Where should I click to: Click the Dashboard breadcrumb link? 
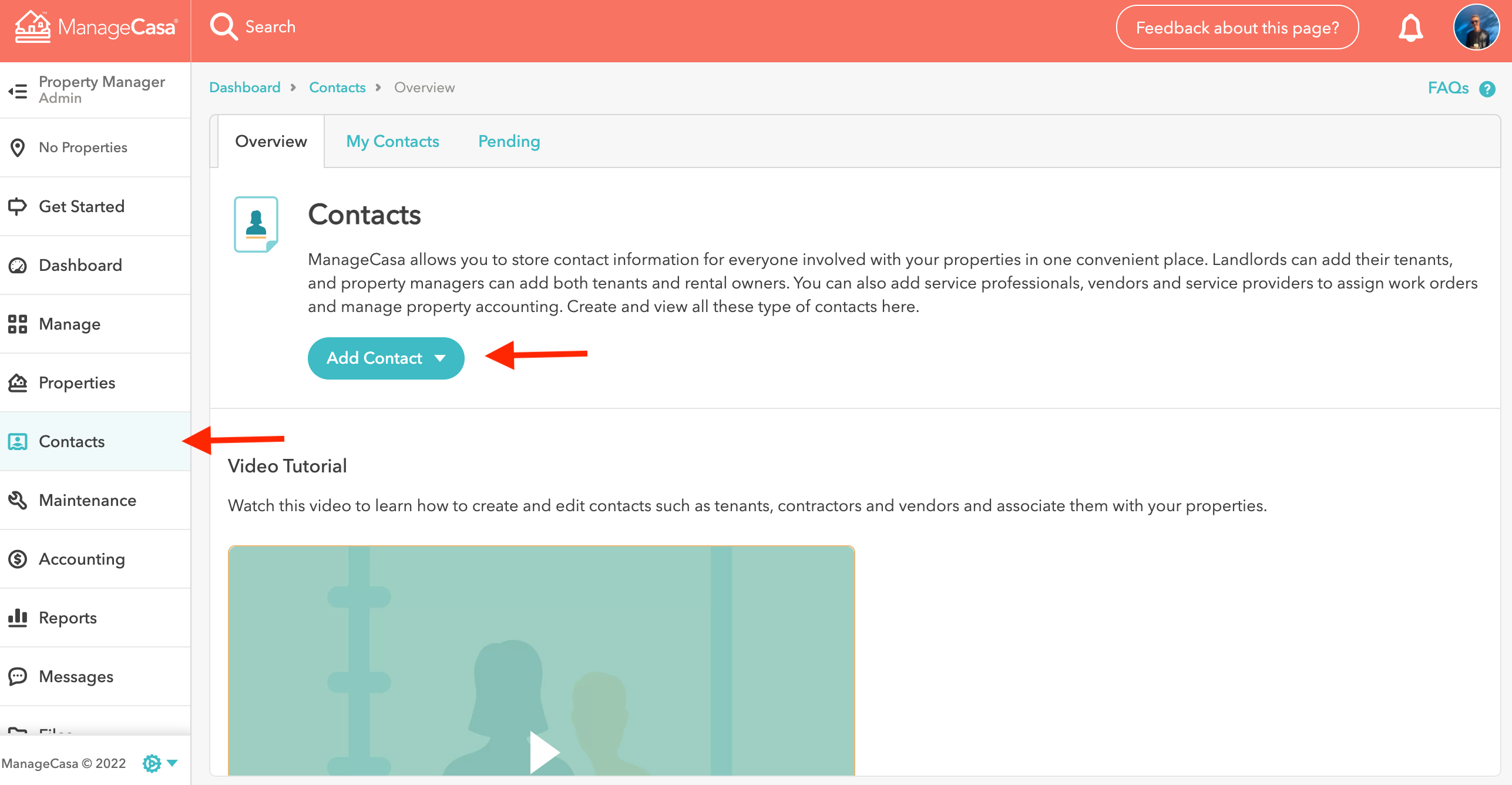click(245, 88)
